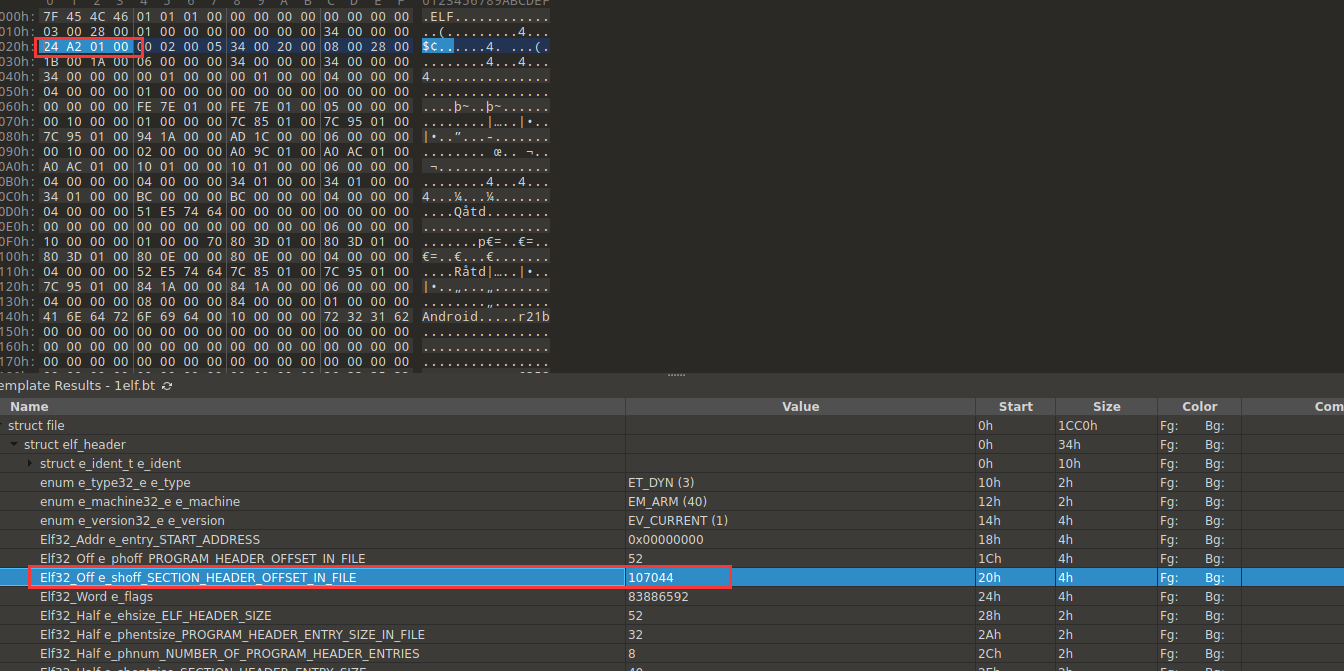1344x671 pixels.
Task: Click the highlighted 24 byte in row 020h
Action: coord(50,47)
